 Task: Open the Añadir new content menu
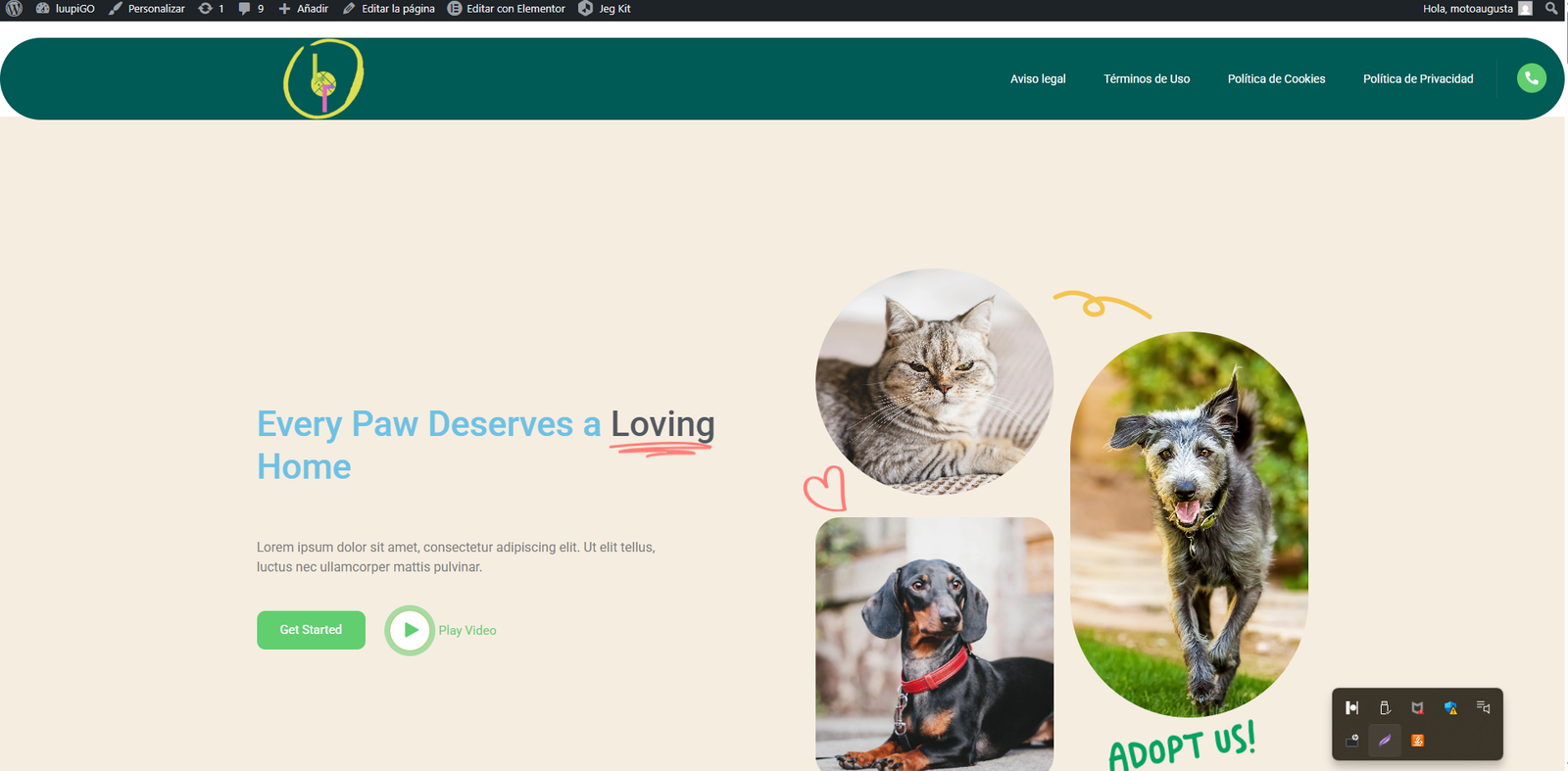[304, 8]
